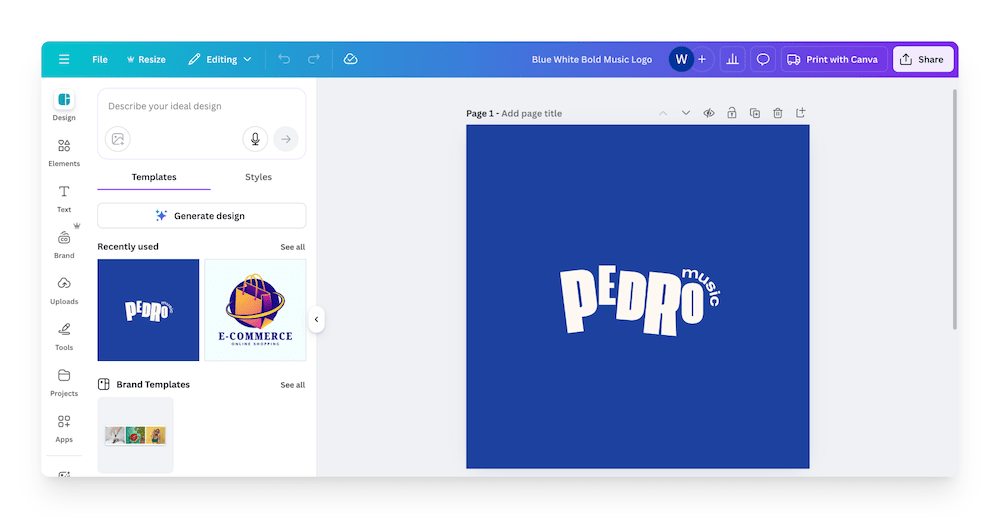Duplicate the page
This screenshot has height=518, width=1000.
pyautogui.click(x=754, y=113)
